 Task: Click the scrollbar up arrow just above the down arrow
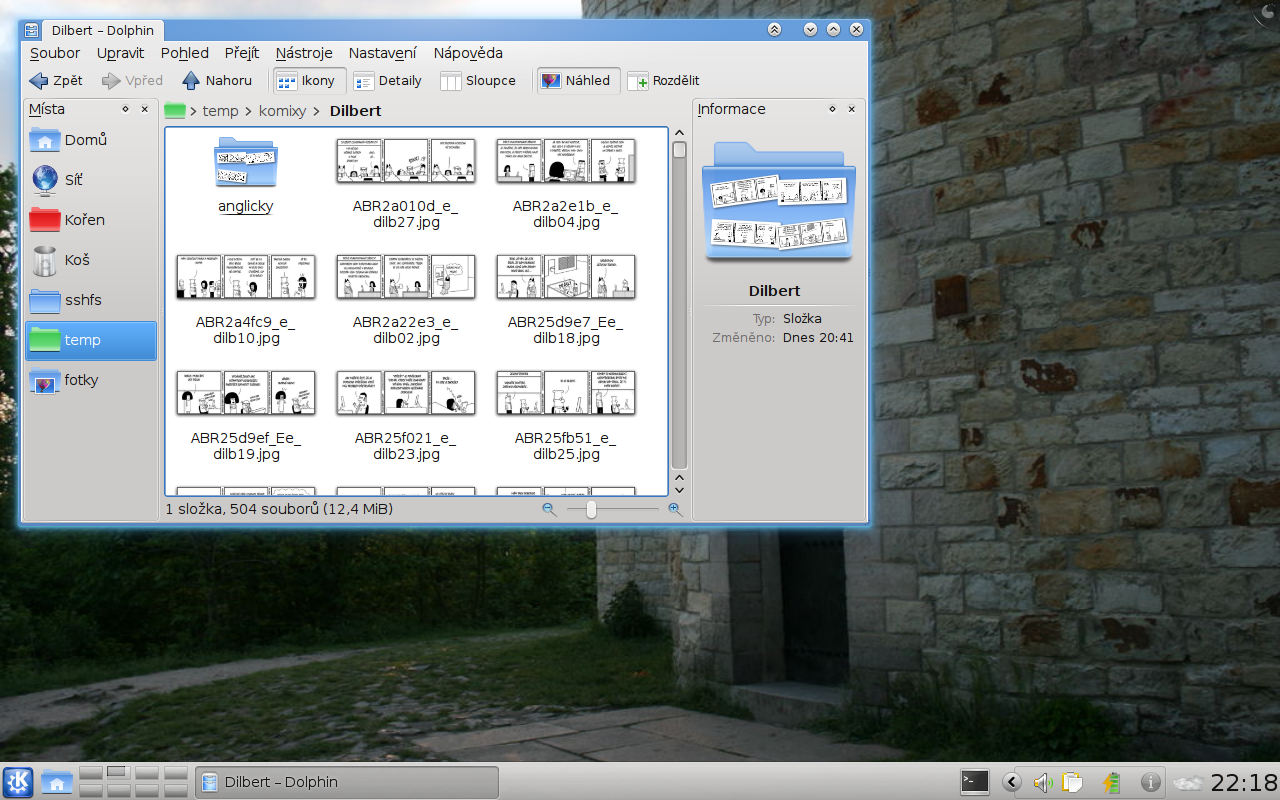tap(680, 476)
